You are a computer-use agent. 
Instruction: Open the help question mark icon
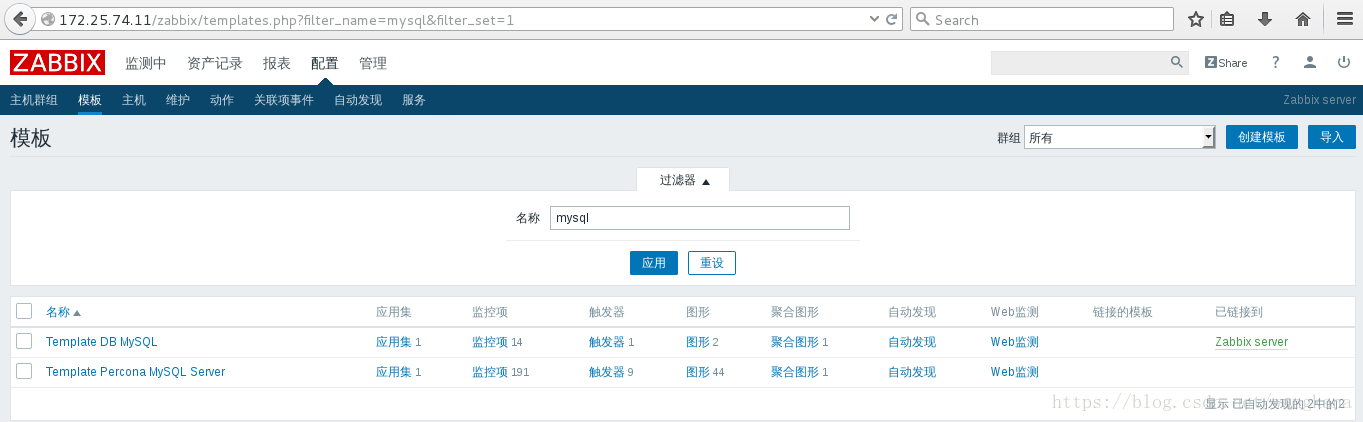[x=1275, y=62]
